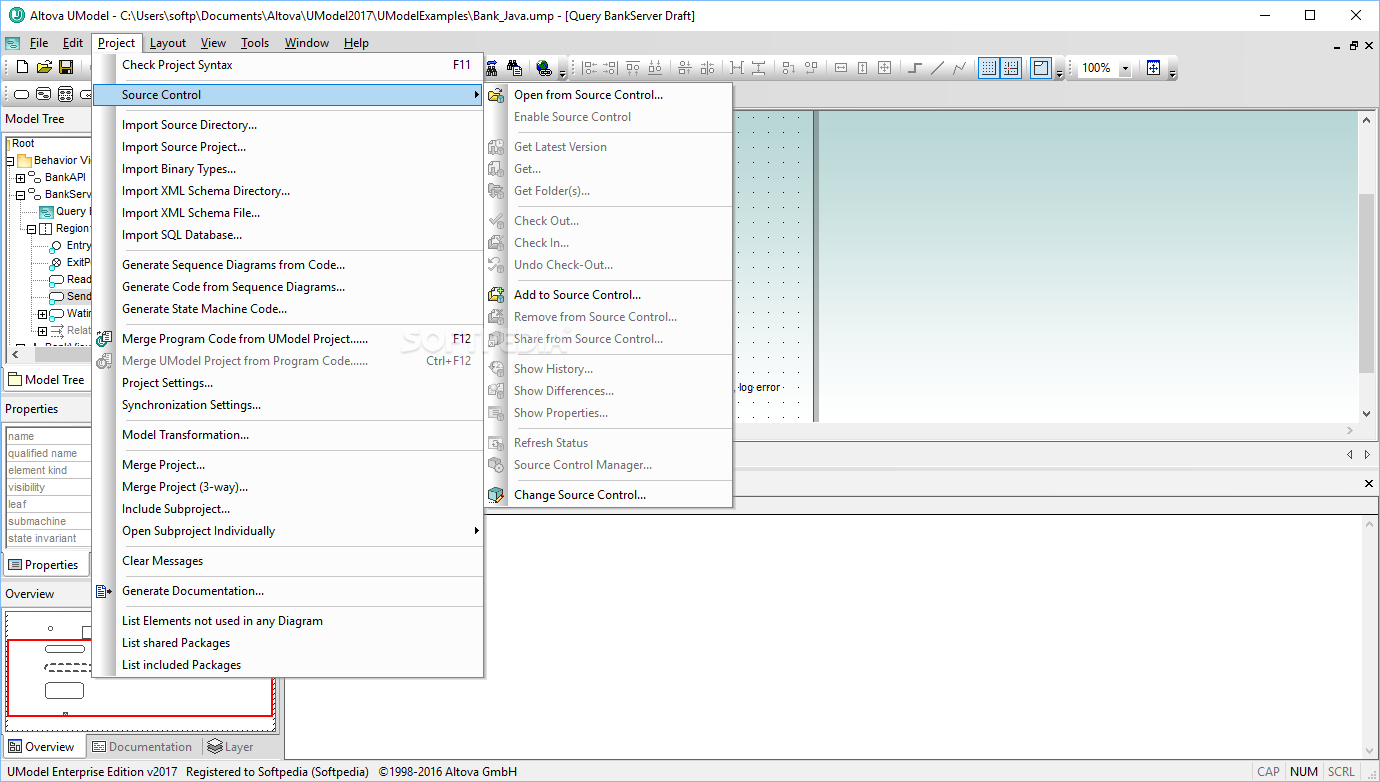The width and height of the screenshot is (1380, 782).
Task: Click the Fit diagram to window icon
Action: click(x=1153, y=68)
